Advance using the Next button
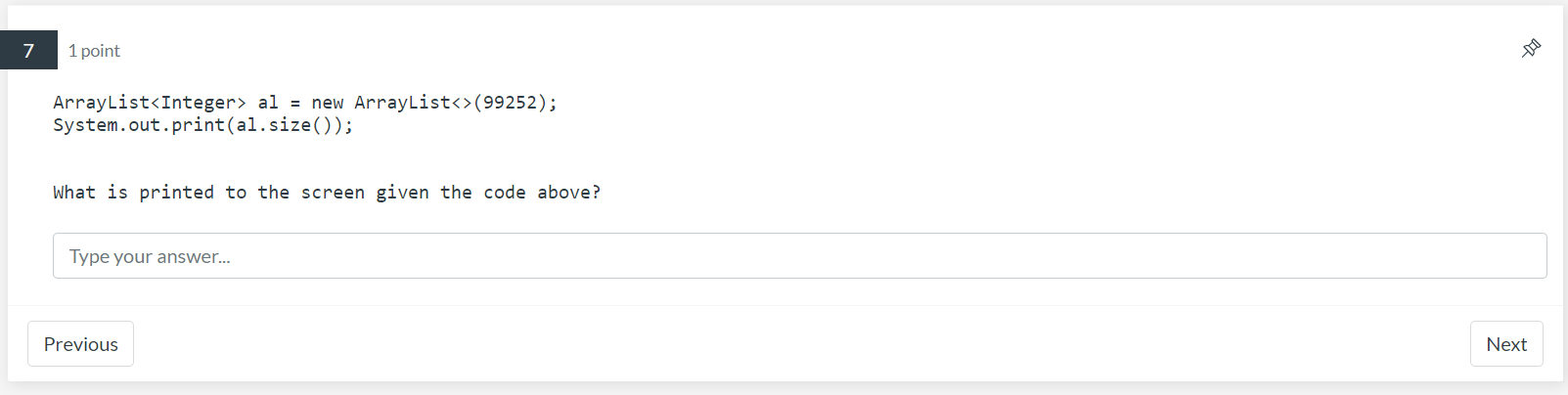 (1506, 344)
